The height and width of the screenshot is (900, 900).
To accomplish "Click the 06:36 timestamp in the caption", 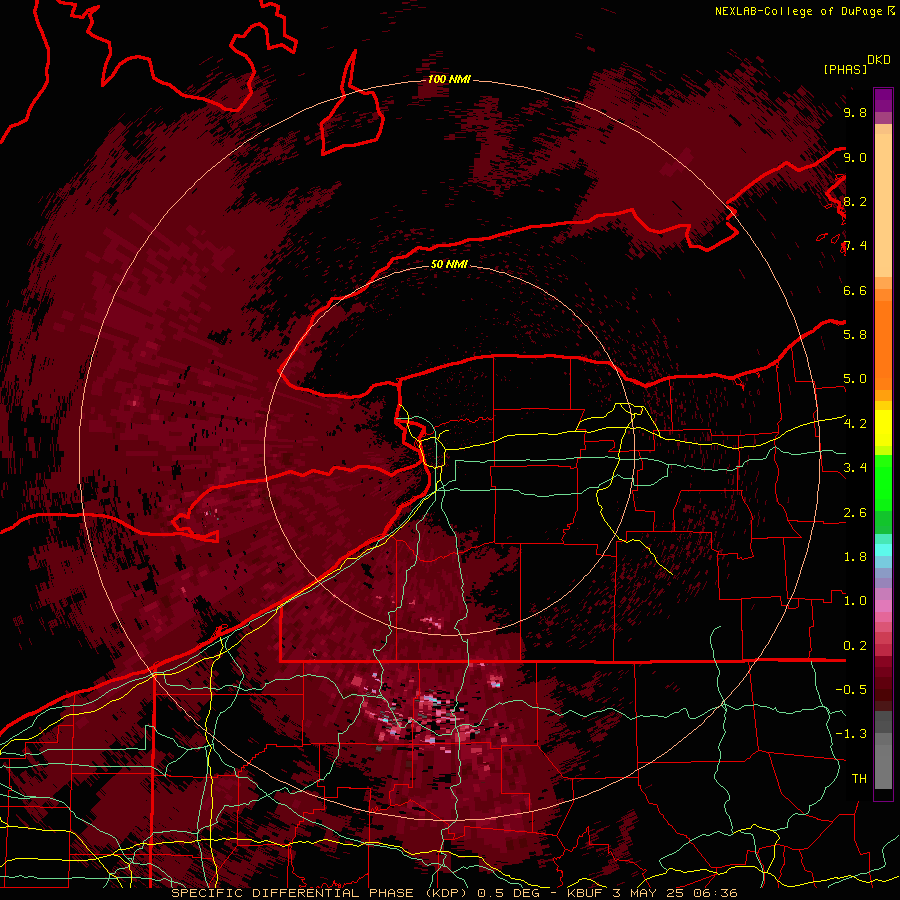I will [717, 893].
